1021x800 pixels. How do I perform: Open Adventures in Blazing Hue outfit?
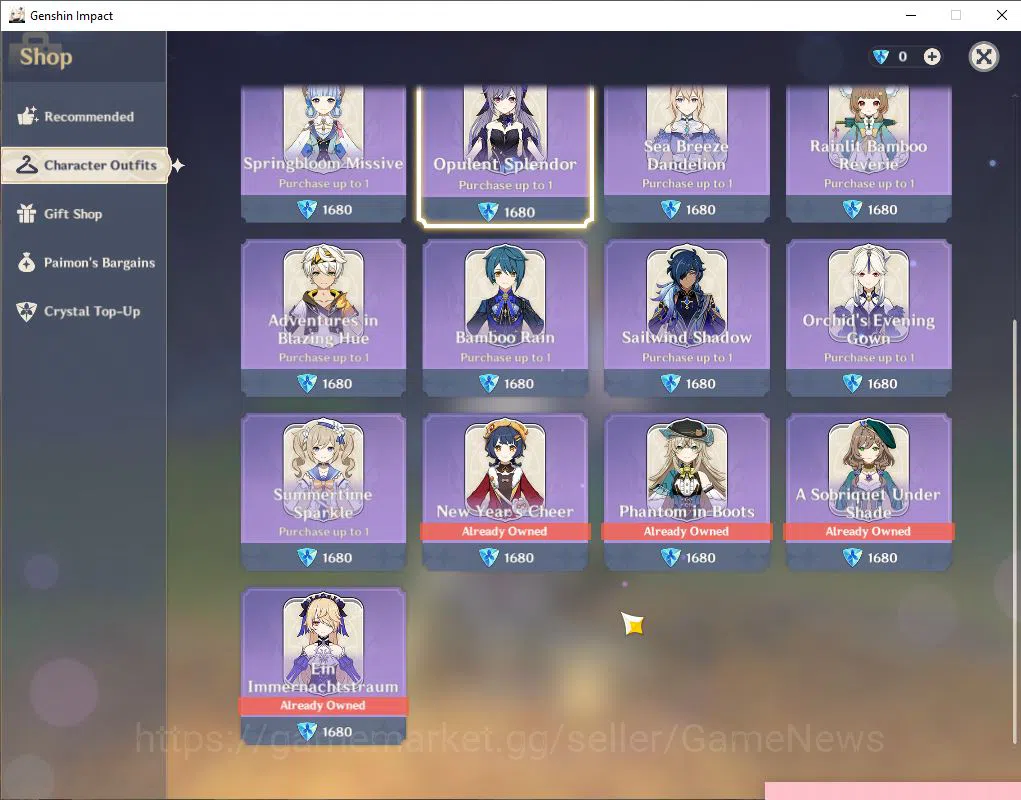pos(324,318)
